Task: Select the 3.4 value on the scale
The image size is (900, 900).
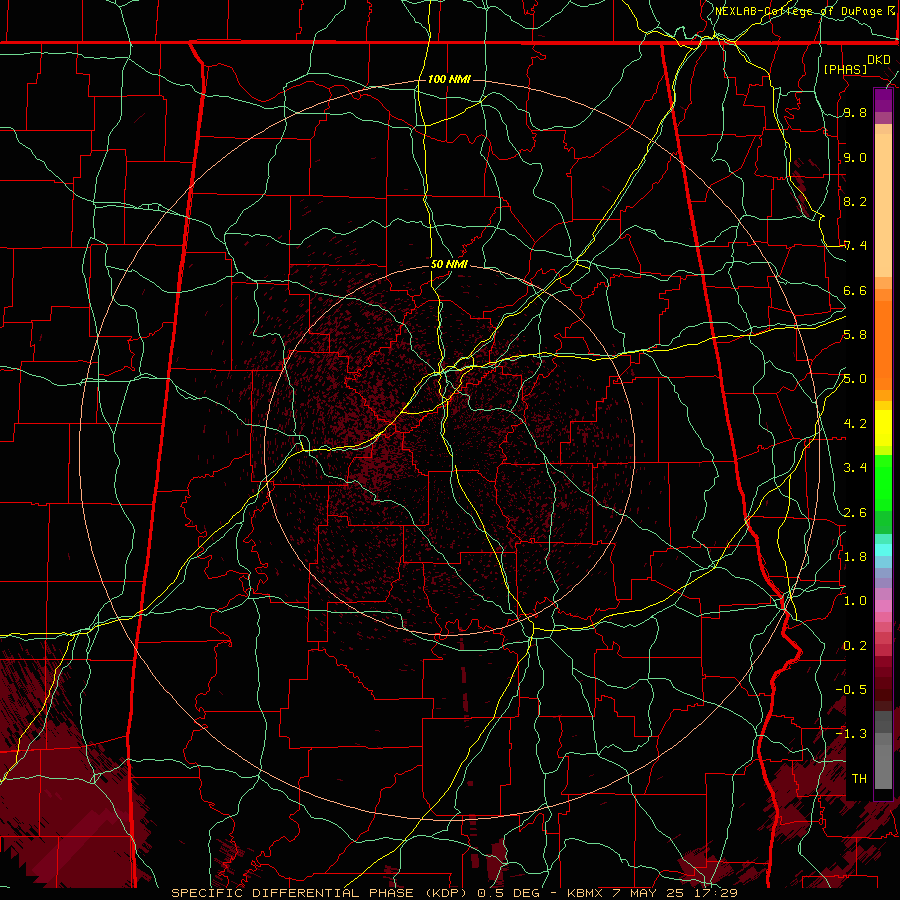Action: [x=855, y=468]
